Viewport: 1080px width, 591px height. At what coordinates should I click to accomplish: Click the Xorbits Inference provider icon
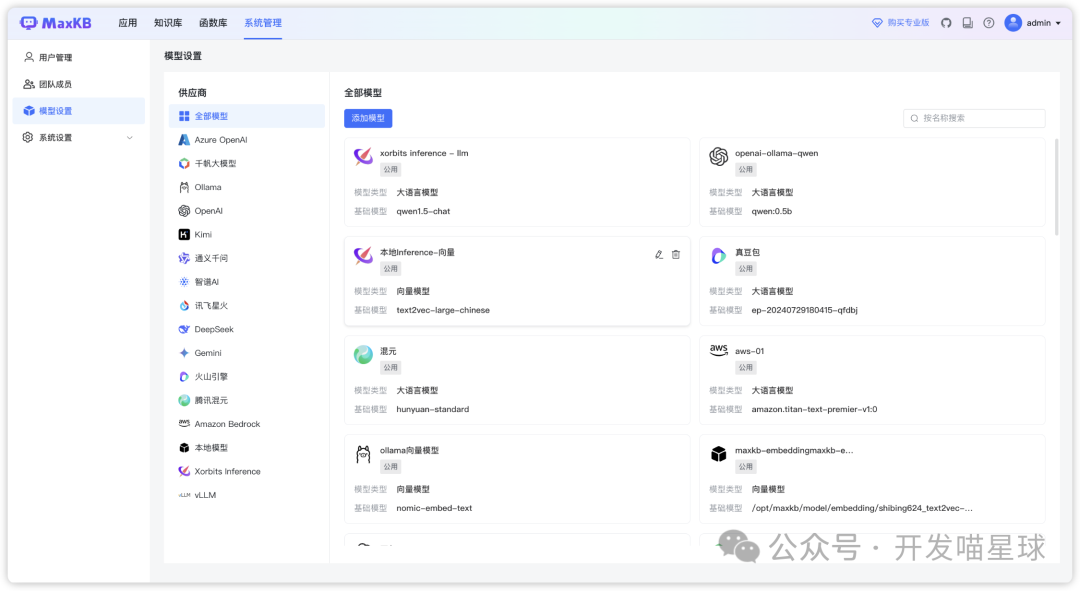point(184,471)
